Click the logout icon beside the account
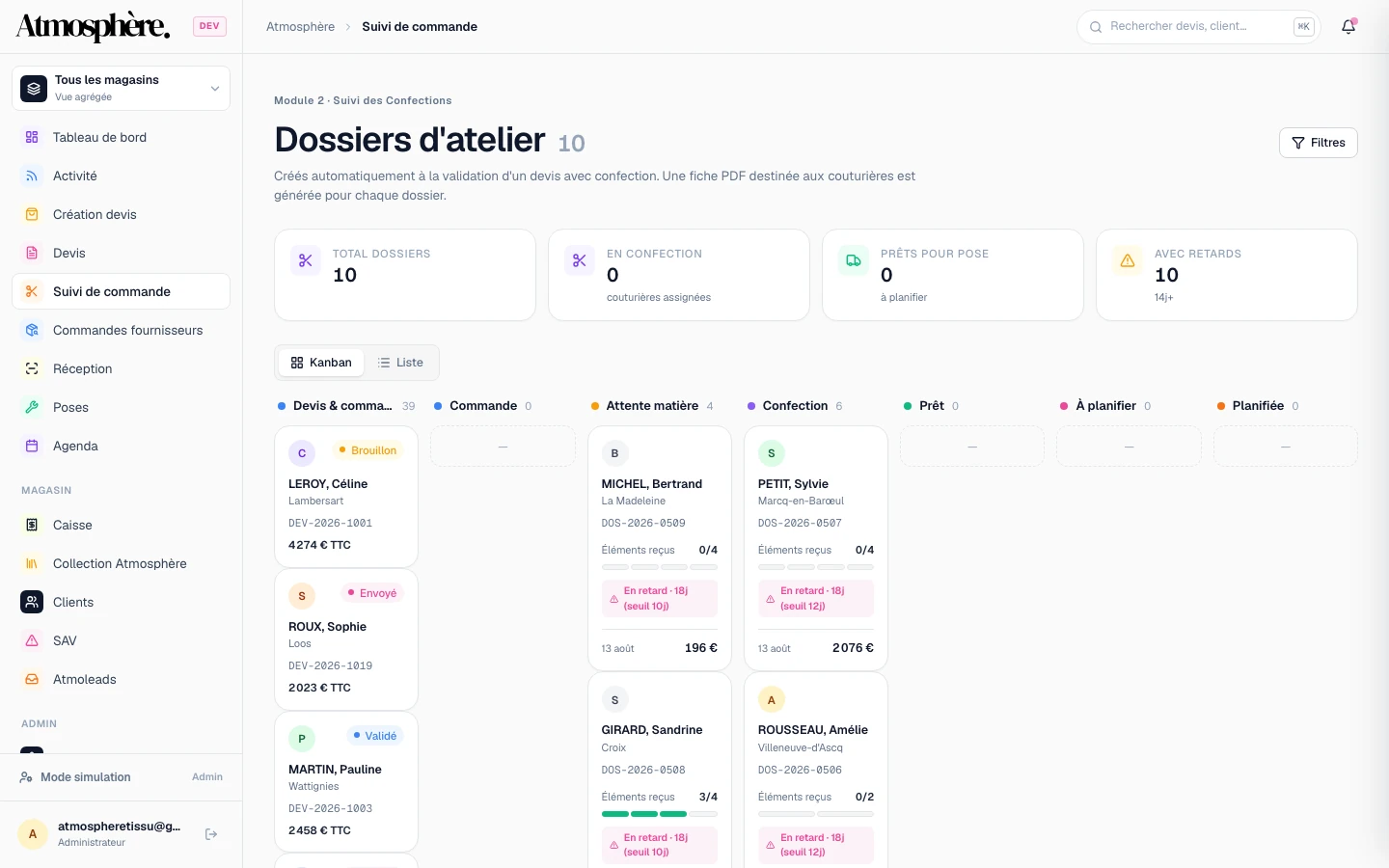1389x868 pixels. pos(211,834)
